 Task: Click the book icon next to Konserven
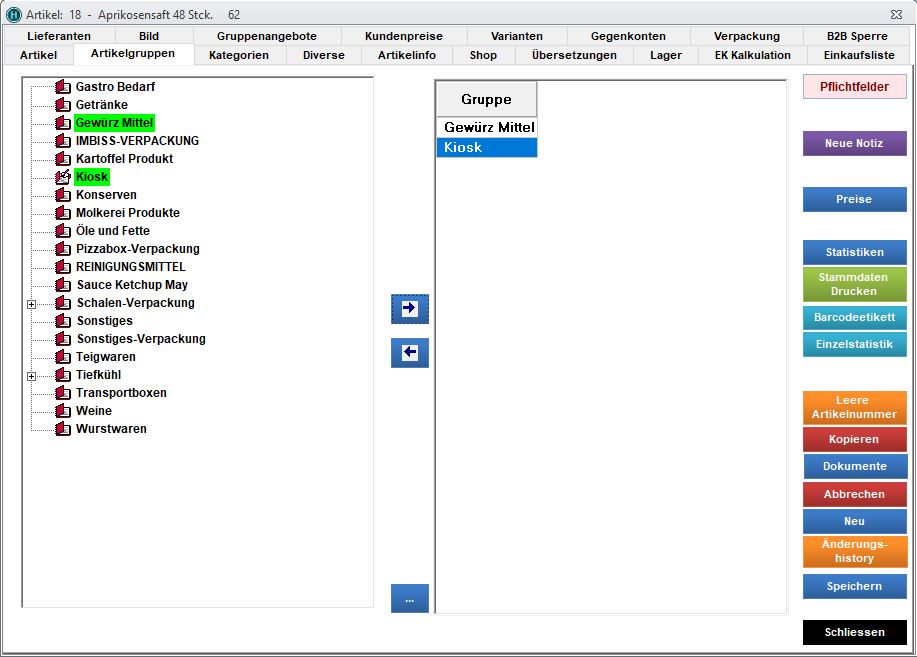63,195
